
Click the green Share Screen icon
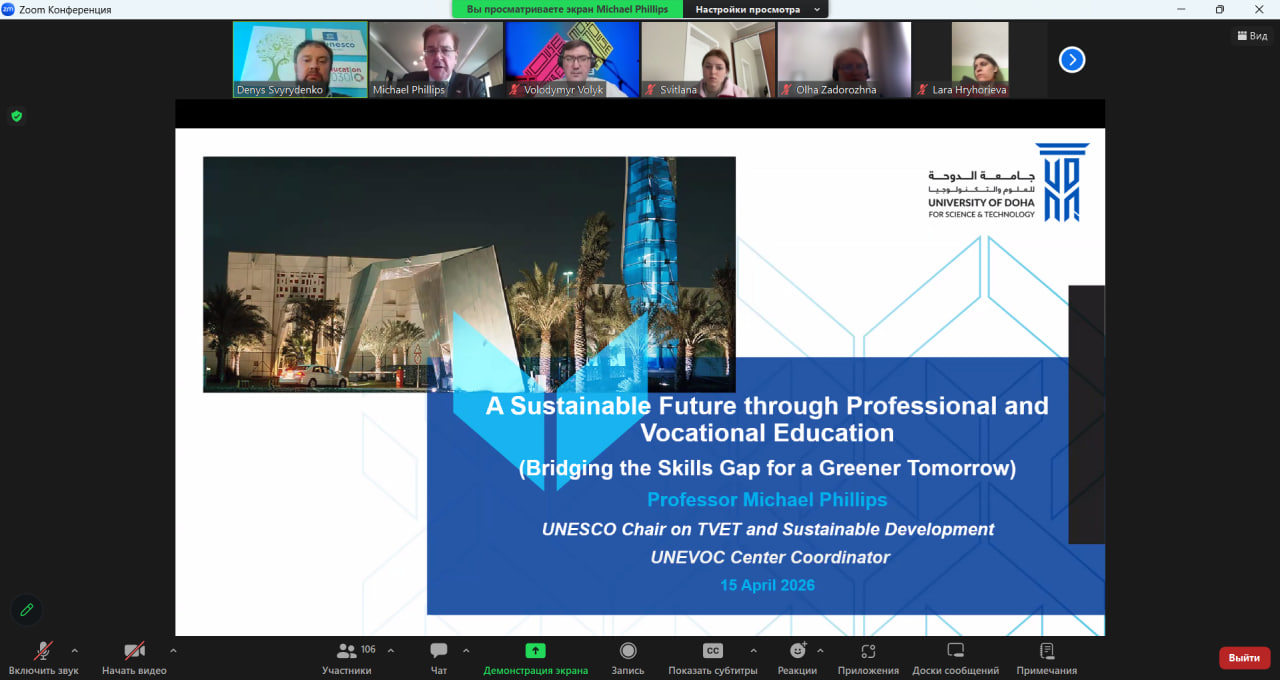tap(535, 651)
